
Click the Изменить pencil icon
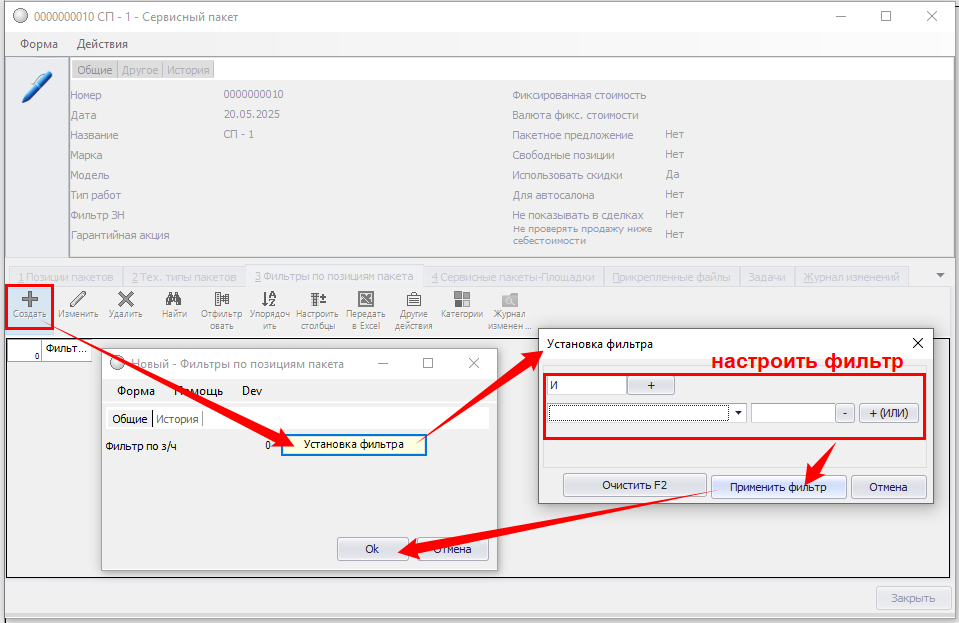[x=77, y=300]
